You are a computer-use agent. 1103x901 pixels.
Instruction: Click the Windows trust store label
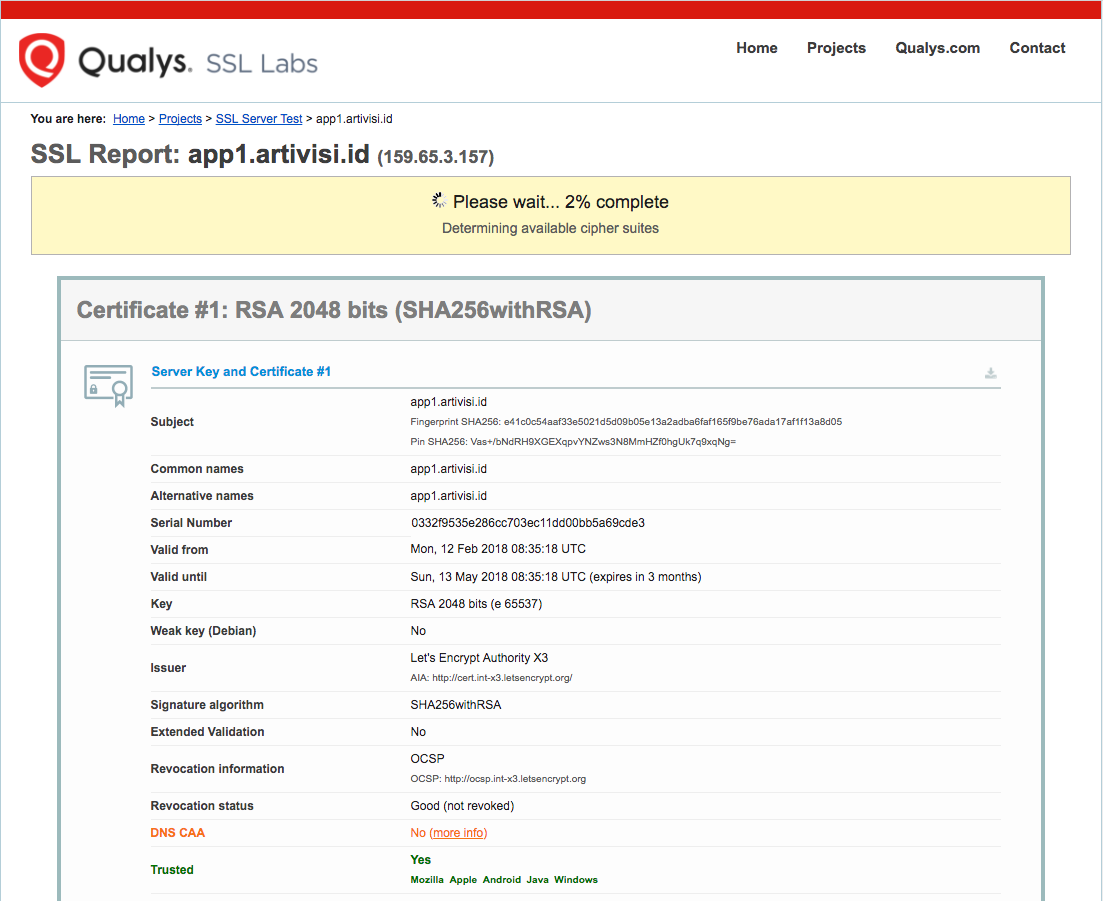tap(575, 880)
